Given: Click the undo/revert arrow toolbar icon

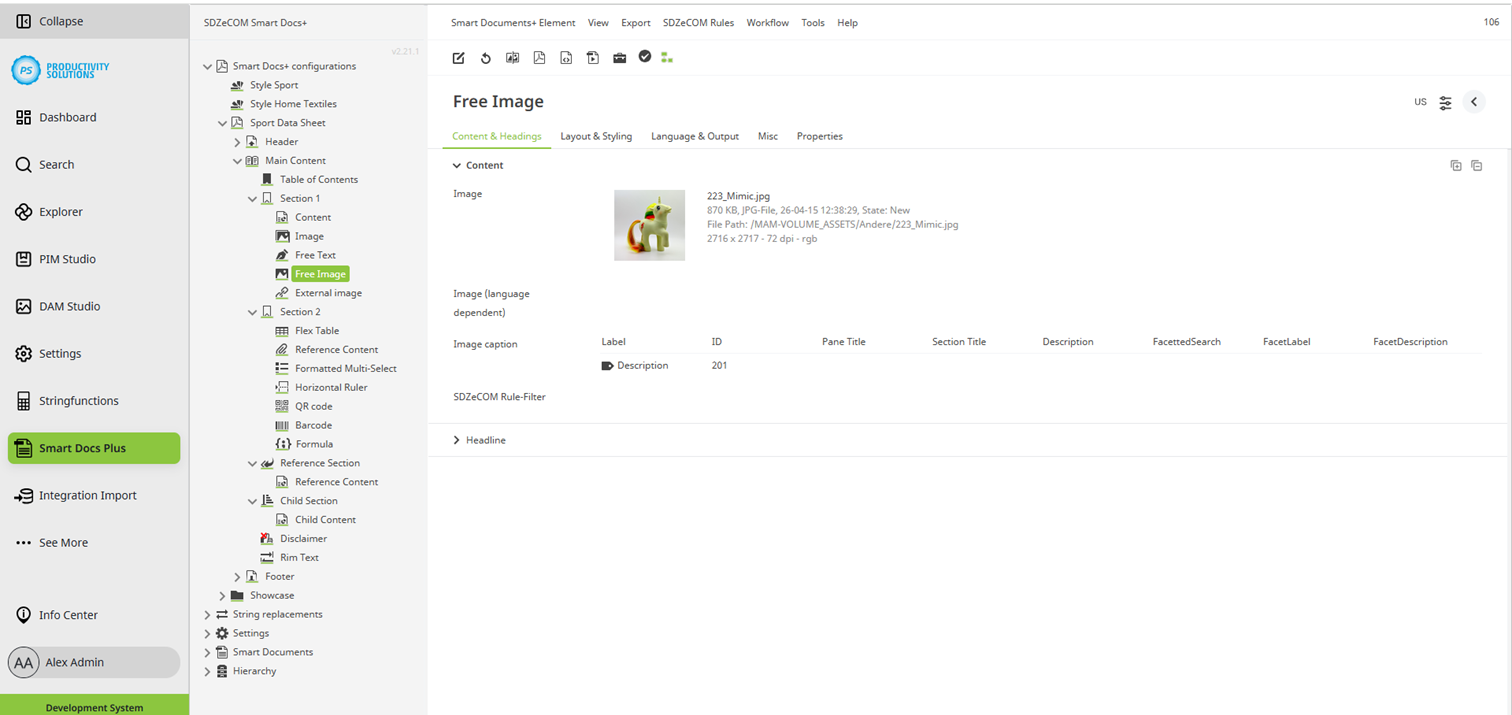Looking at the screenshot, I should click(485, 58).
